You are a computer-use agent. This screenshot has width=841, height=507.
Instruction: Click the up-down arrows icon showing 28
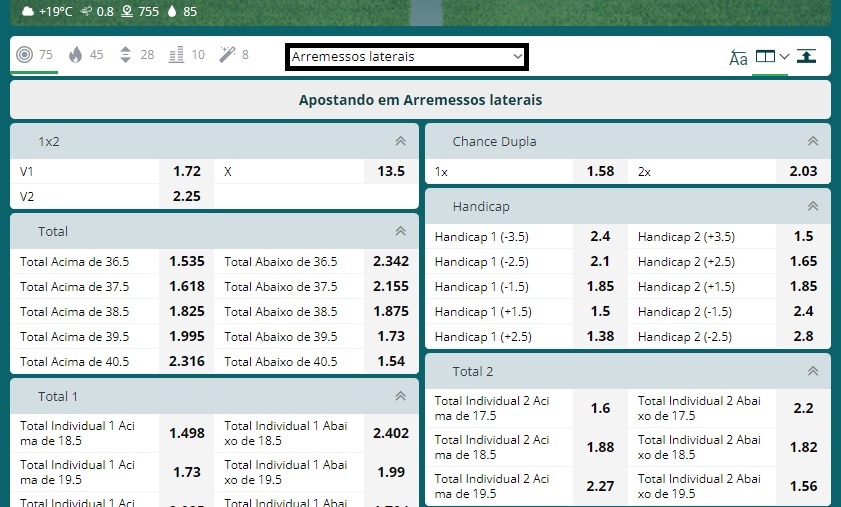126,55
